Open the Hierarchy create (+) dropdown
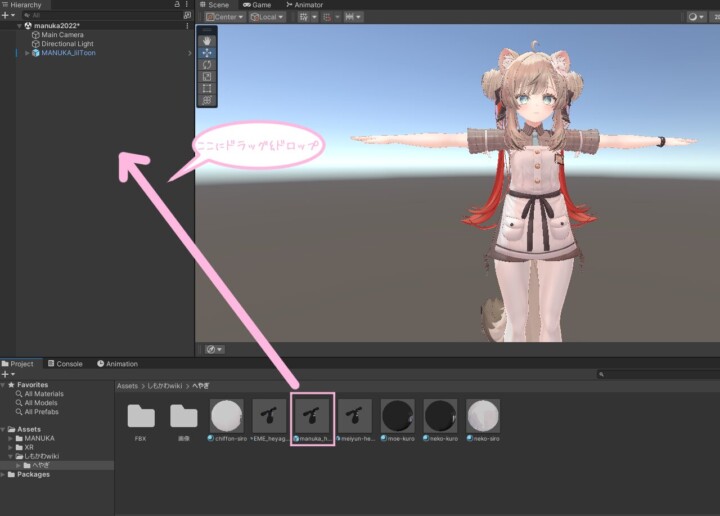 (8, 15)
